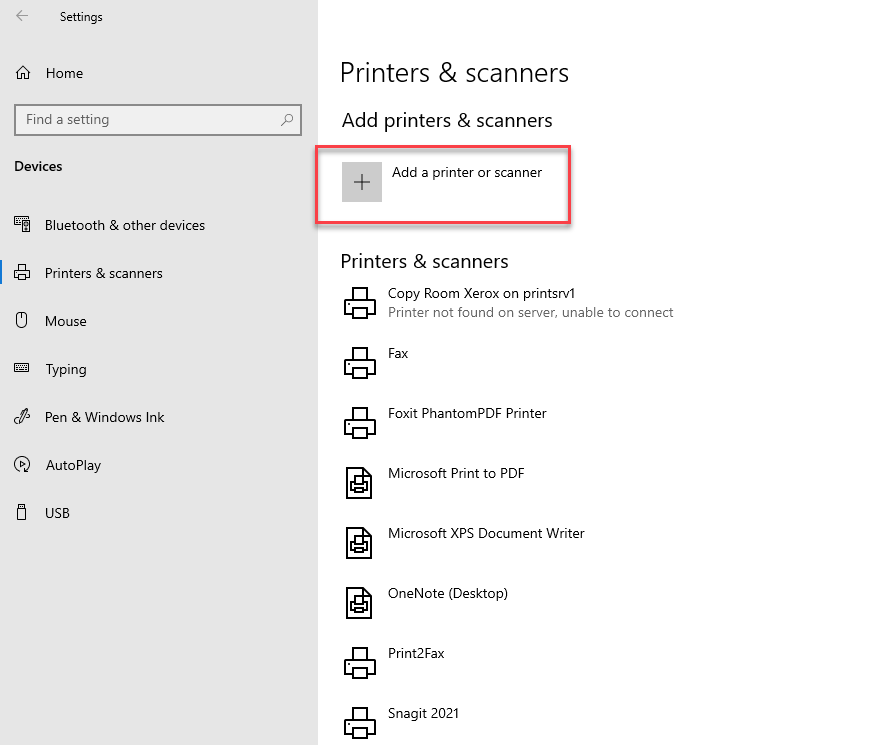Open AutoPlay settings
Screen dimensions: 892x745
[x=73, y=465]
